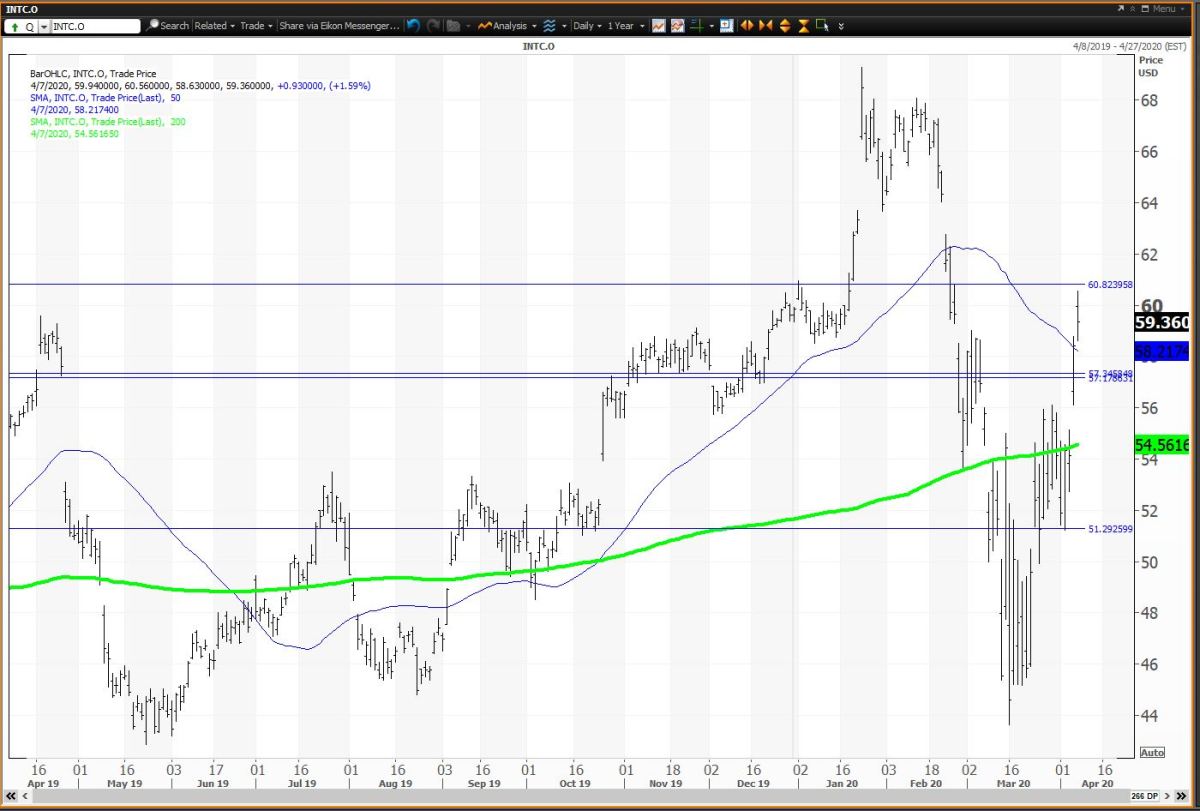Screen dimensions: 1200x811
Task: Open the Daily interval dropdown
Action: coord(588,25)
